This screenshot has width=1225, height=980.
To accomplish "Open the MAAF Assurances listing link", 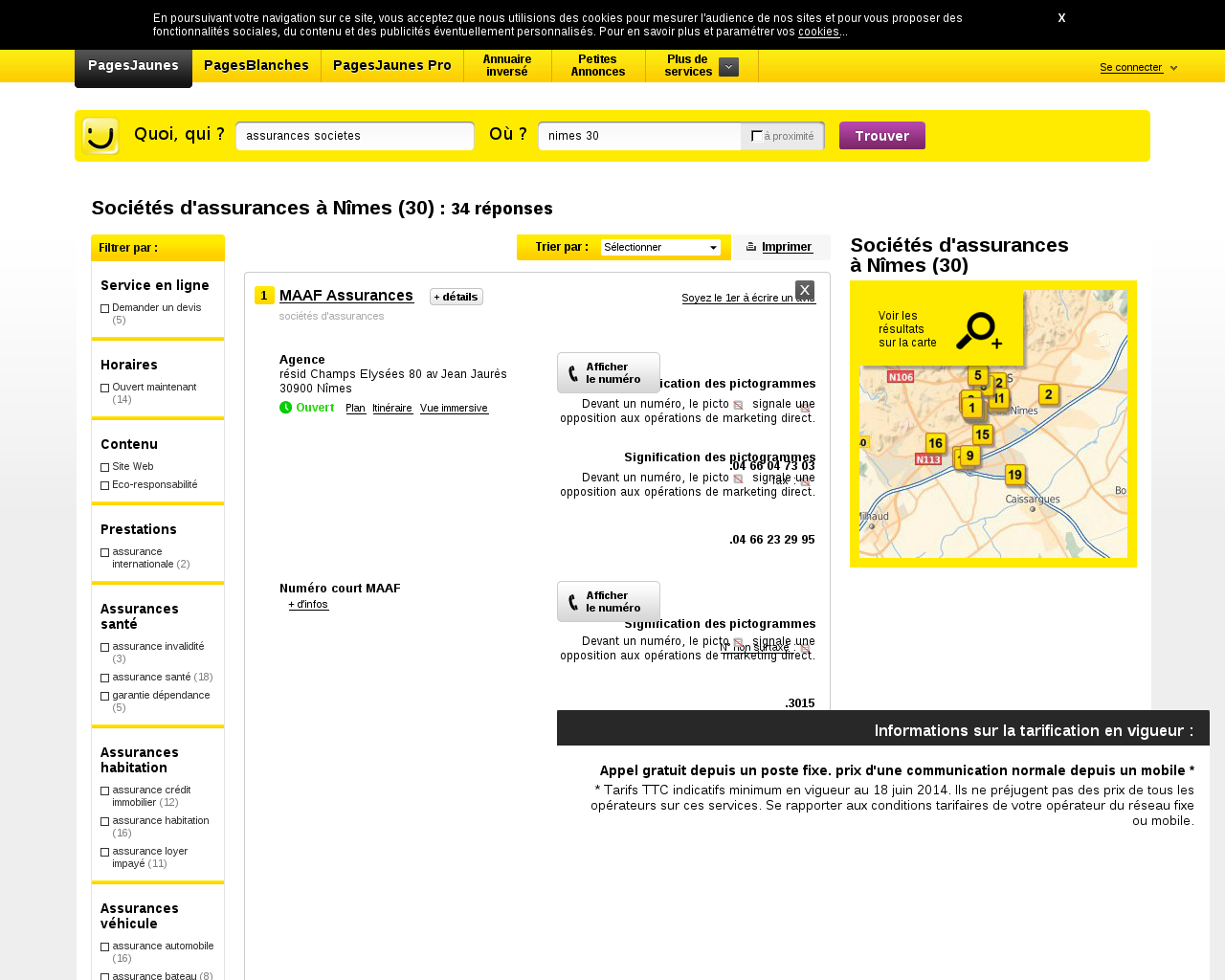I will (x=346, y=296).
